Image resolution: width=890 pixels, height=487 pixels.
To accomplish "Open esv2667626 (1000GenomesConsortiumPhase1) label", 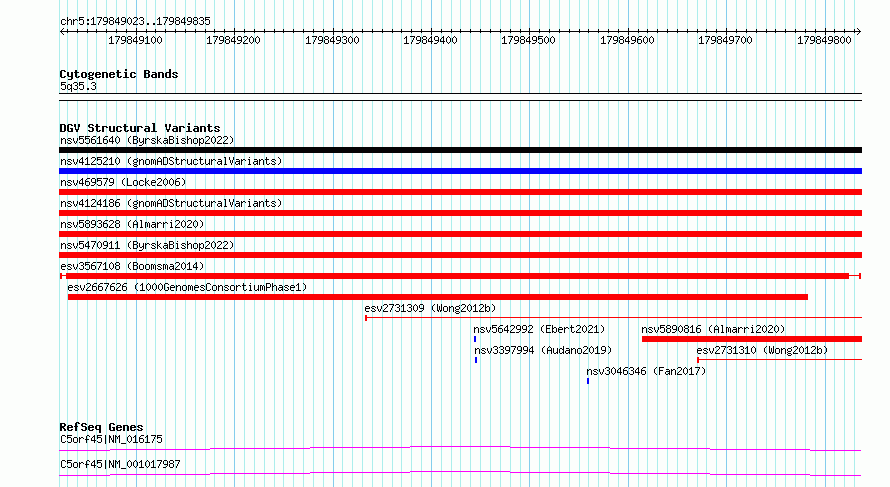I will (x=187, y=287).
